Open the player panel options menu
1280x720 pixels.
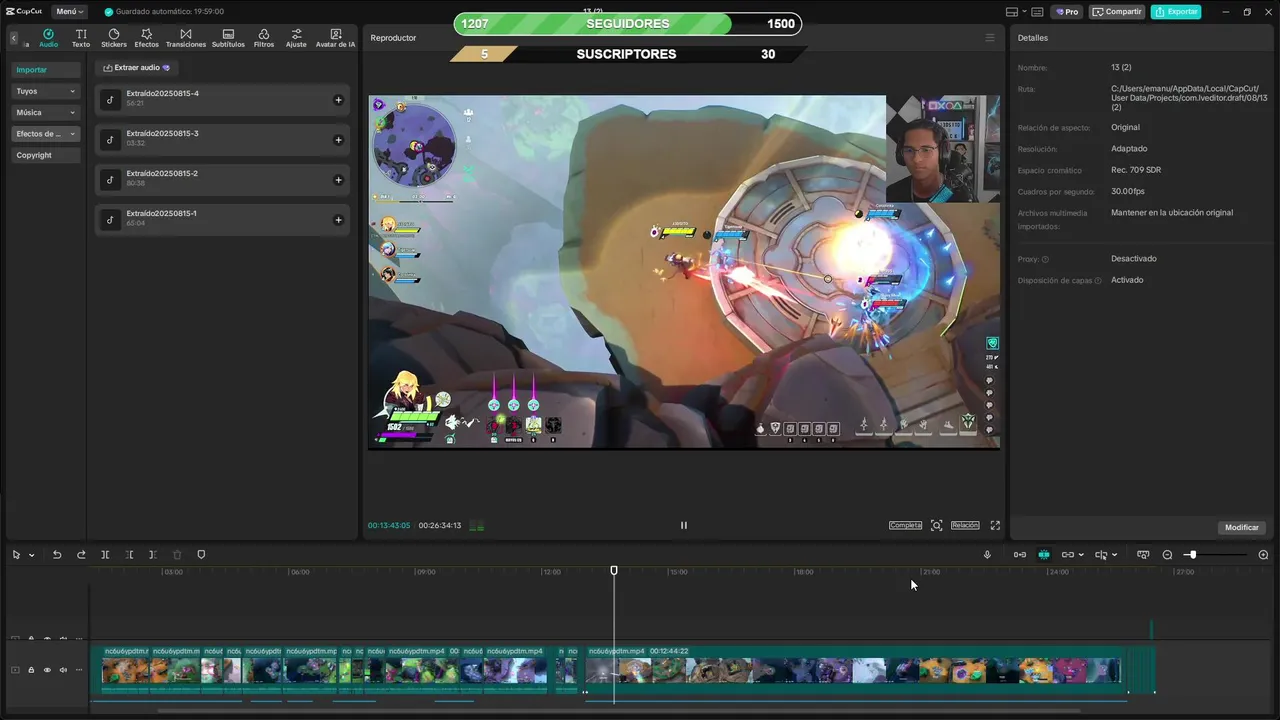(990, 38)
